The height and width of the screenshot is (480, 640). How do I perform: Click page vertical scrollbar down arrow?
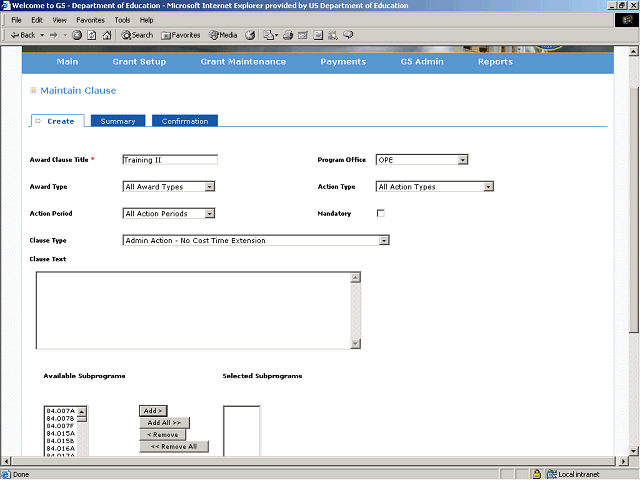coord(633,451)
